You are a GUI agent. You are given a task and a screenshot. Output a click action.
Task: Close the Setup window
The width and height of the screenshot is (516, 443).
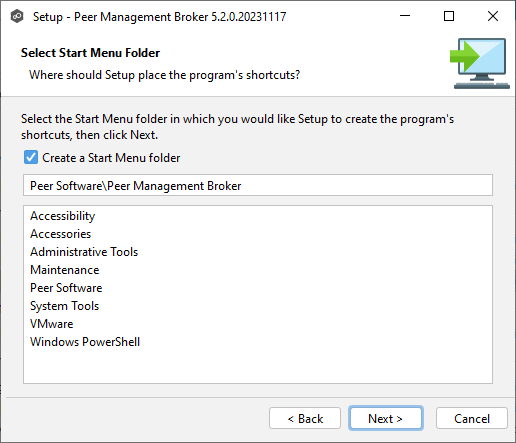493,16
